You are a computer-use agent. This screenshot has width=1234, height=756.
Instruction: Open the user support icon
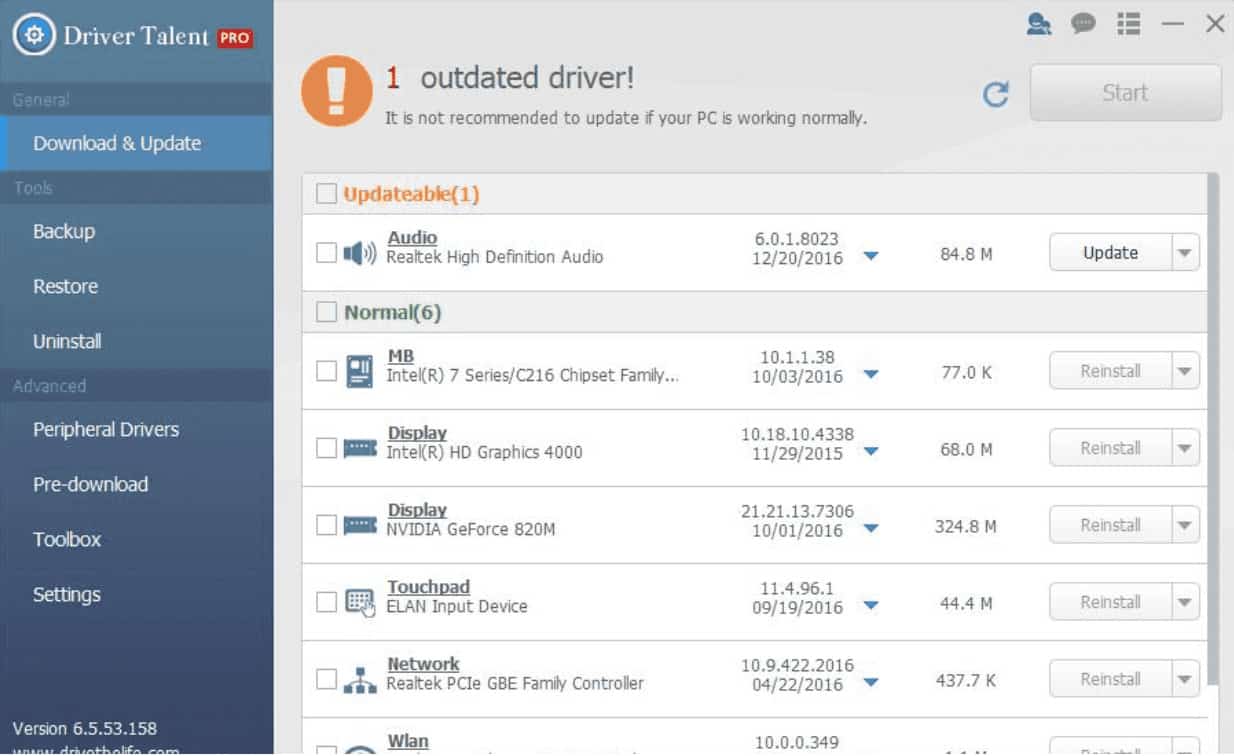(1039, 24)
